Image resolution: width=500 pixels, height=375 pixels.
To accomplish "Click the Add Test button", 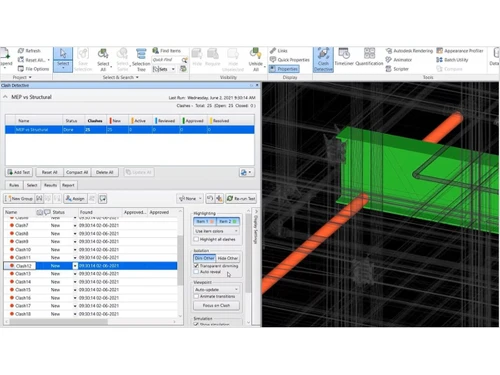I will 19,172.
